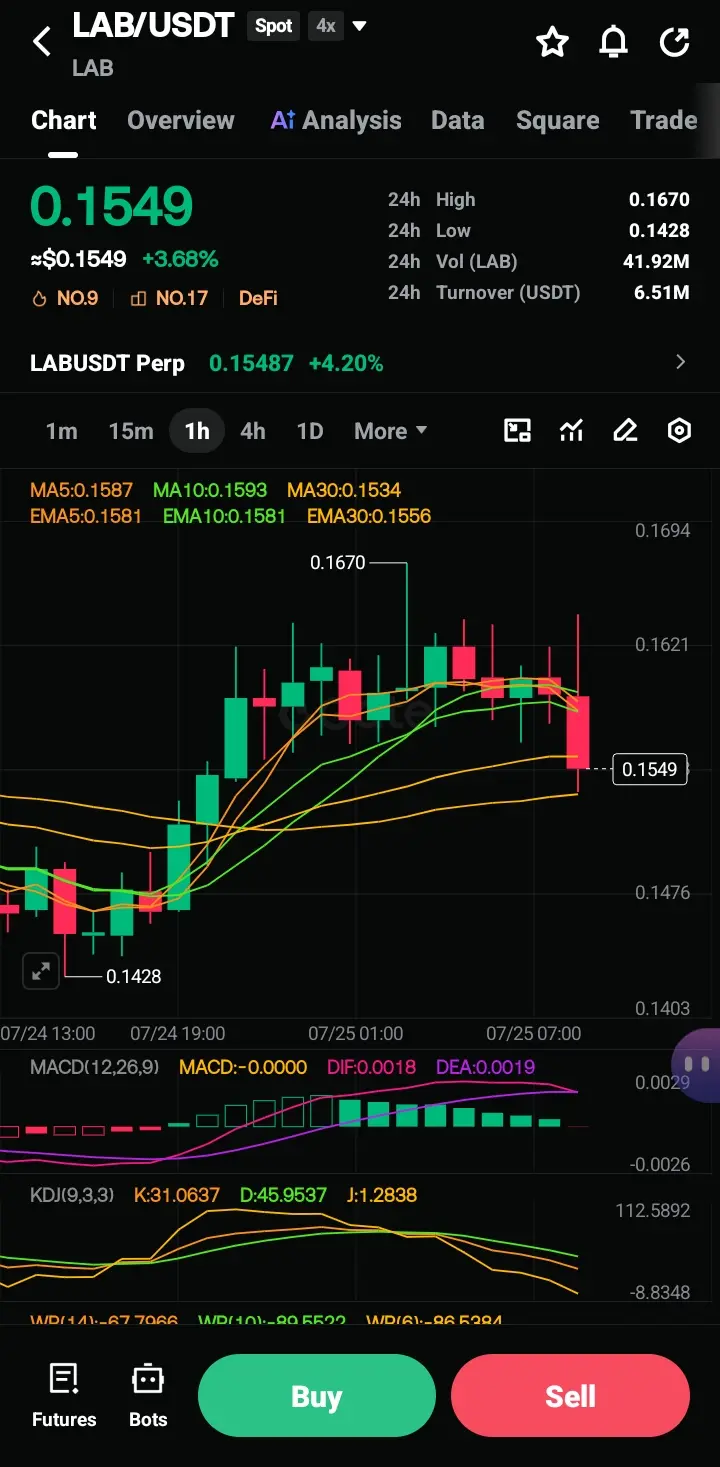Viewport: 720px width, 1467px height.
Task: Tap the back arrow icon
Action: coord(42,41)
